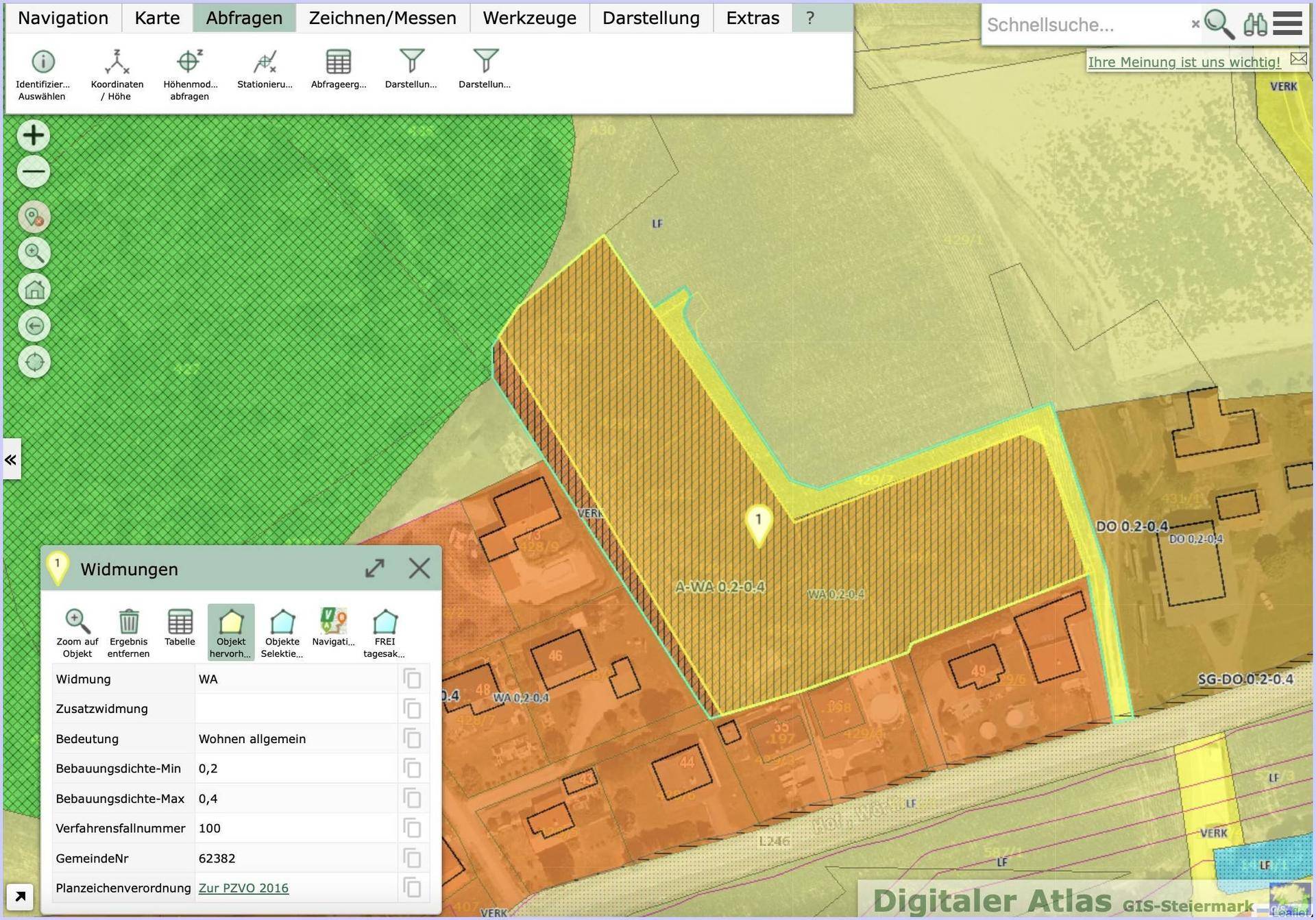Click Ergebnis entfernen trash icon
The image size is (1316, 920).
128,632
